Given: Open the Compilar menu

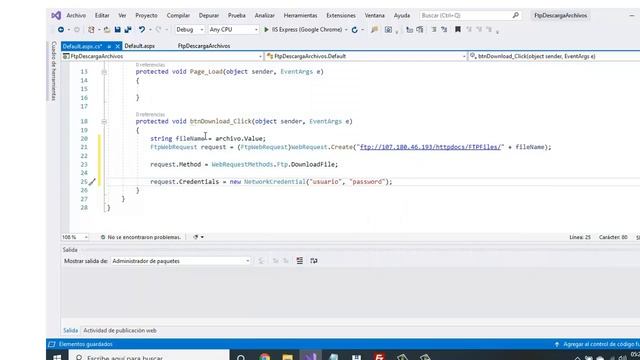Looking at the screenshot, I should 178,16.
